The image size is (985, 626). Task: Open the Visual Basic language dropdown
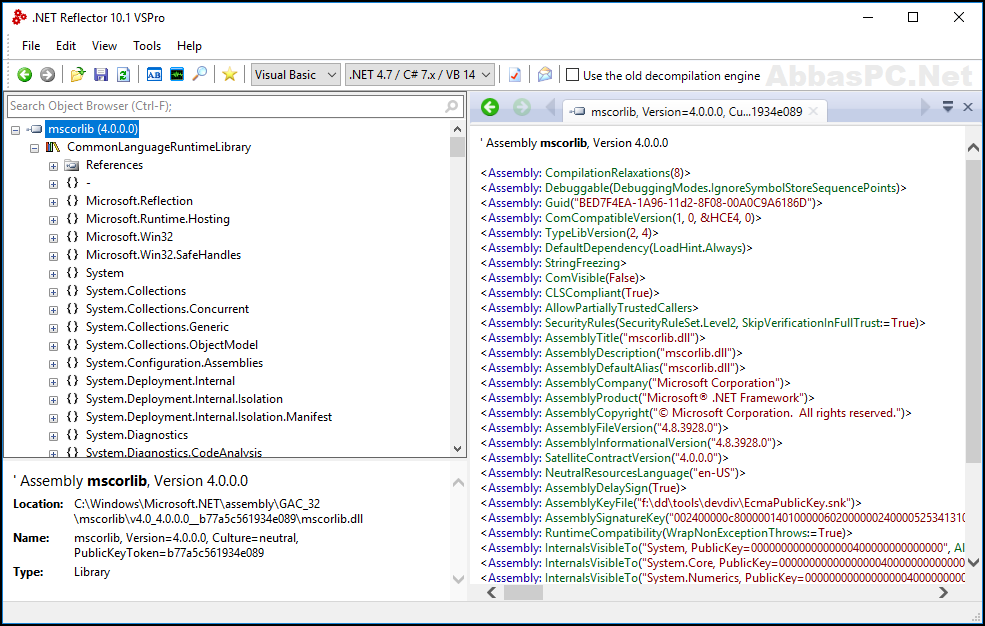tap(296, 75)
